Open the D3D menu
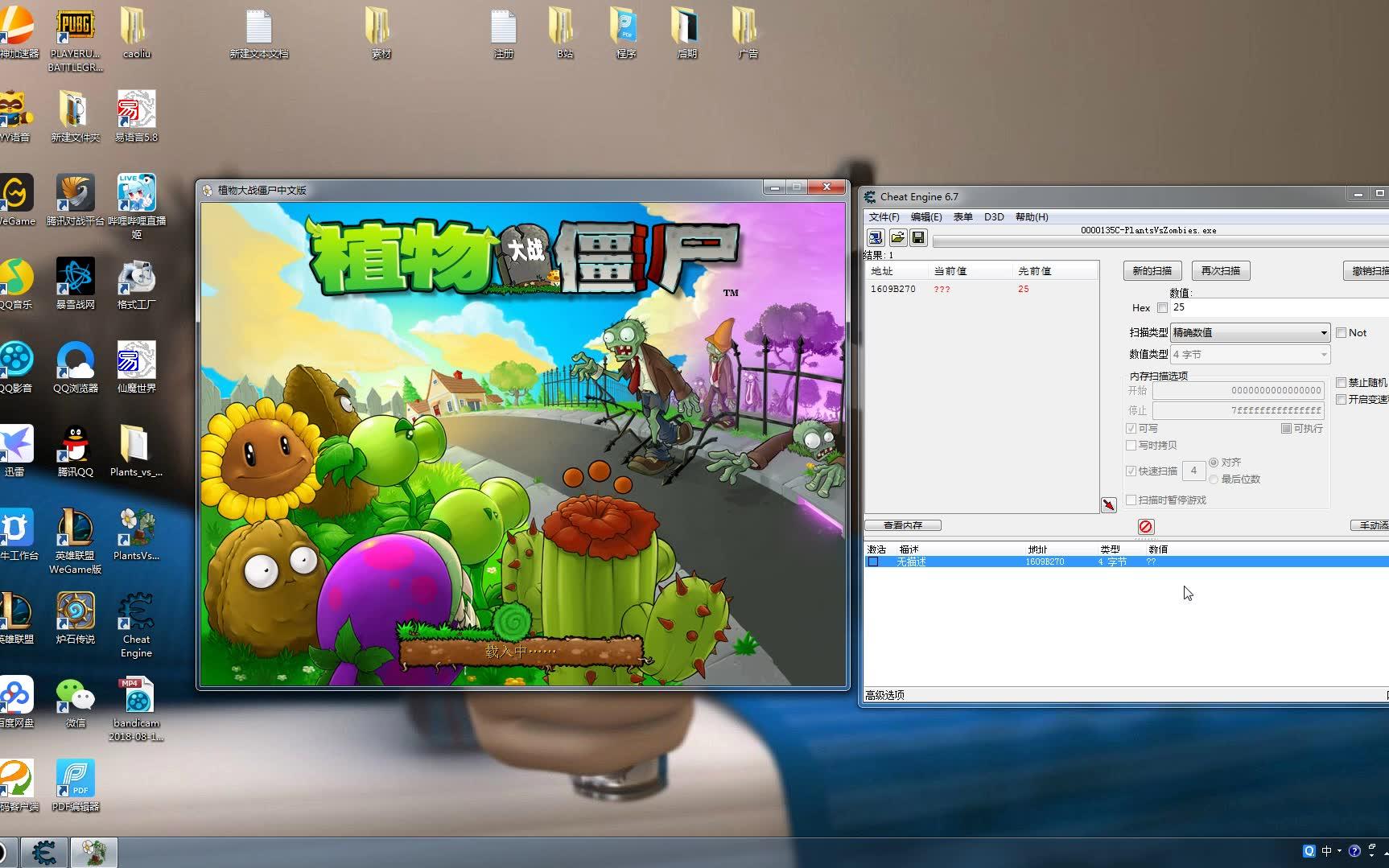The width and height of the screenshot is (1389, 868). pyautogui.click(x=994, y=216)
